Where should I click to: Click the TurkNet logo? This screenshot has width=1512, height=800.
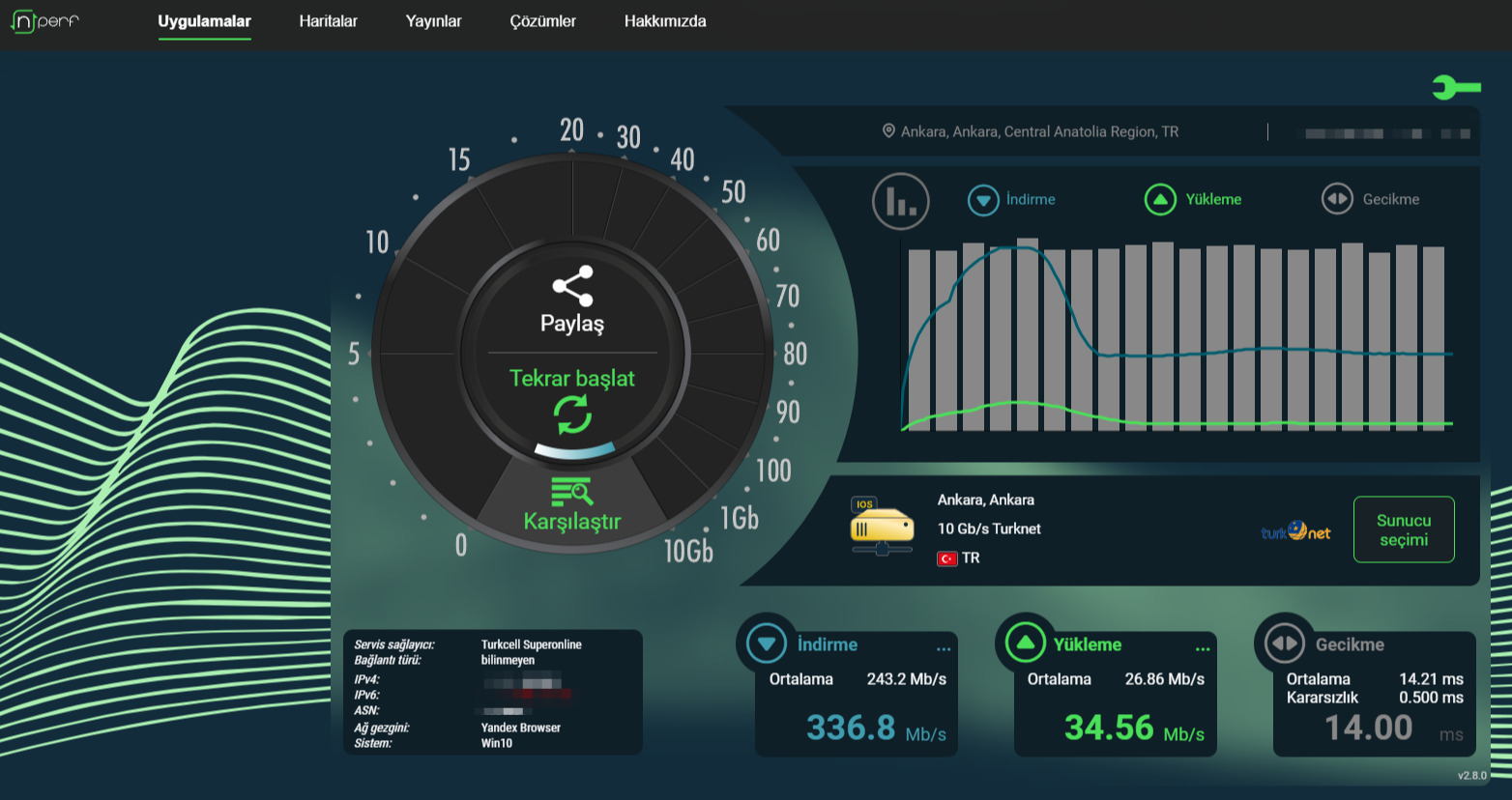1295,530
